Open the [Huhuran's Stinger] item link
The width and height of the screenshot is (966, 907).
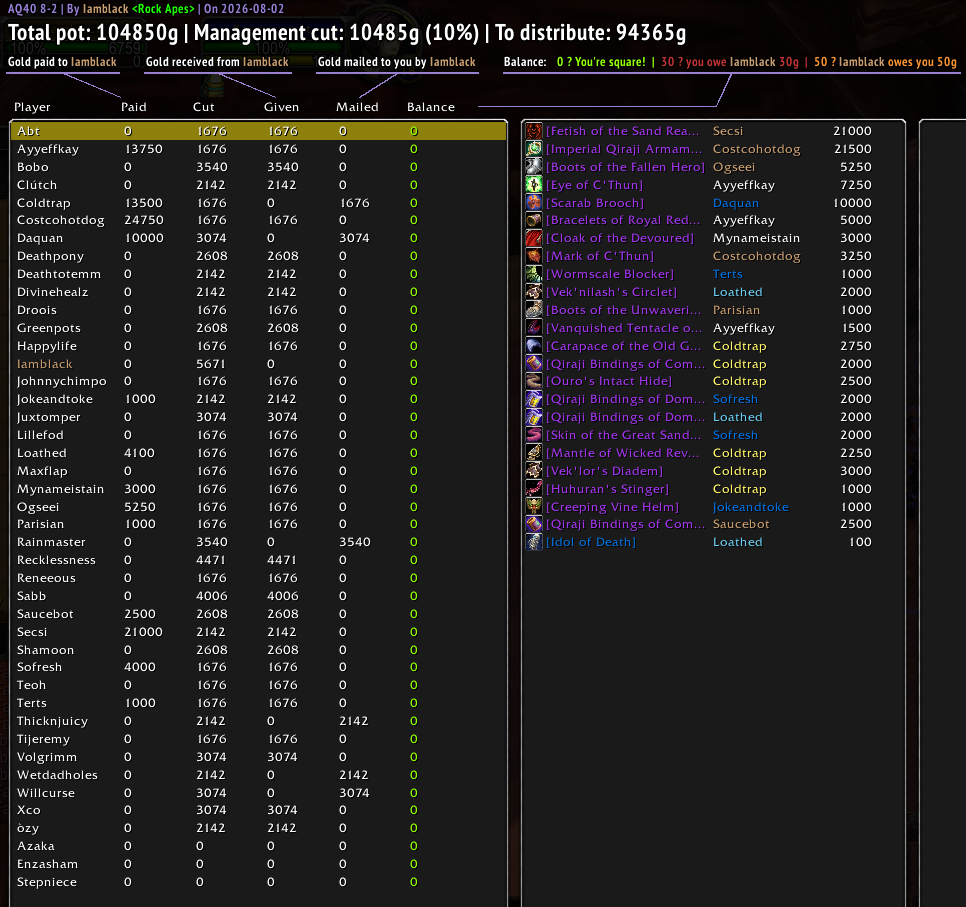607,489
